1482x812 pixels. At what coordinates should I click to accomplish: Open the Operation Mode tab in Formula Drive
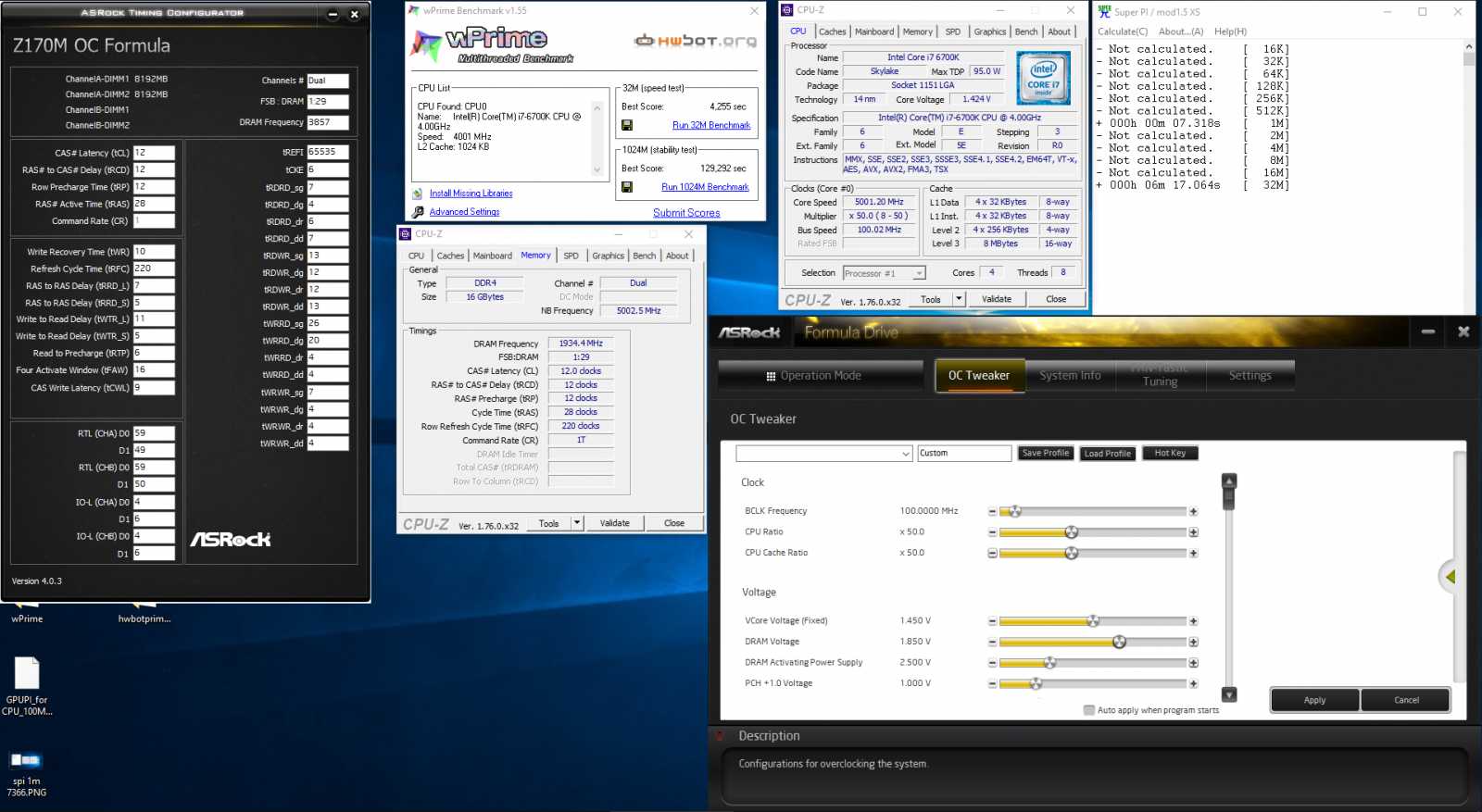click(821, 376)
